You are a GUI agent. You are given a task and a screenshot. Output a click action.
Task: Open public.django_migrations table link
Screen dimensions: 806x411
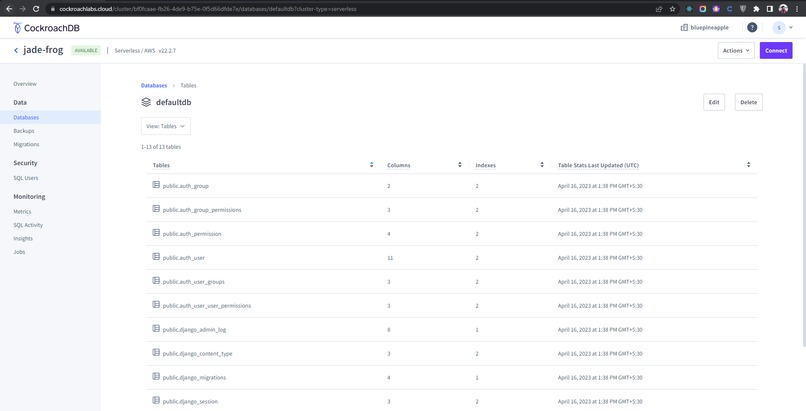(194, 378)
